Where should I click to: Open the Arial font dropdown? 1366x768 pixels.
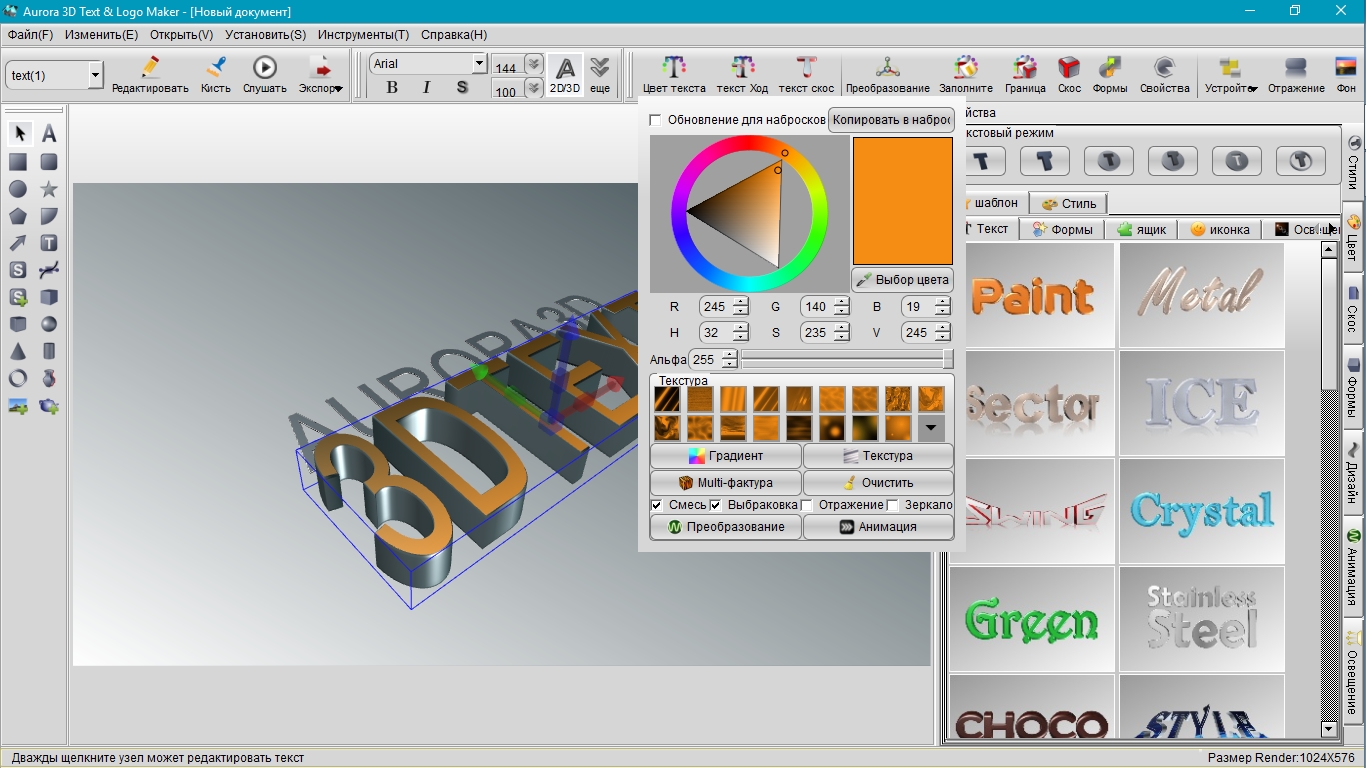pyautogui.click(x=479, y=64)
